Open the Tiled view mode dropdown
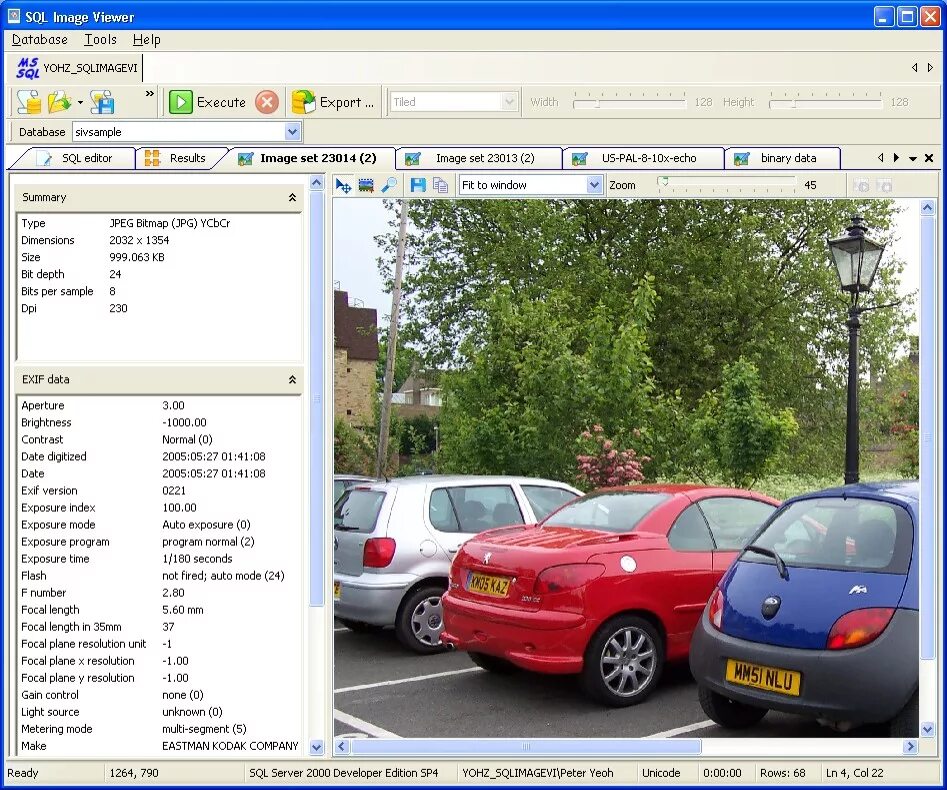947x790 pixels. 509,102
